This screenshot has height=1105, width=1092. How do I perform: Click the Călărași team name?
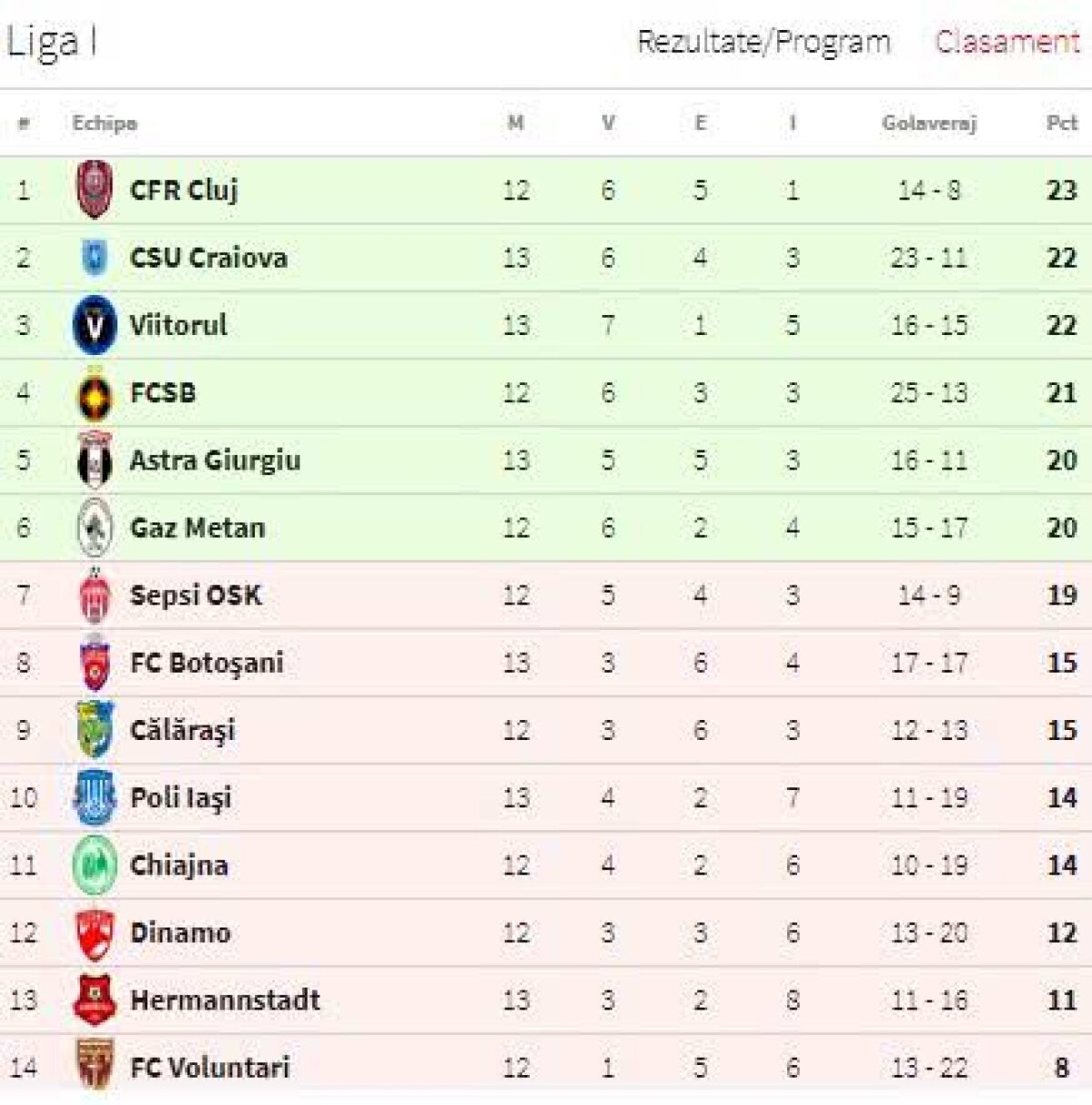182,731
